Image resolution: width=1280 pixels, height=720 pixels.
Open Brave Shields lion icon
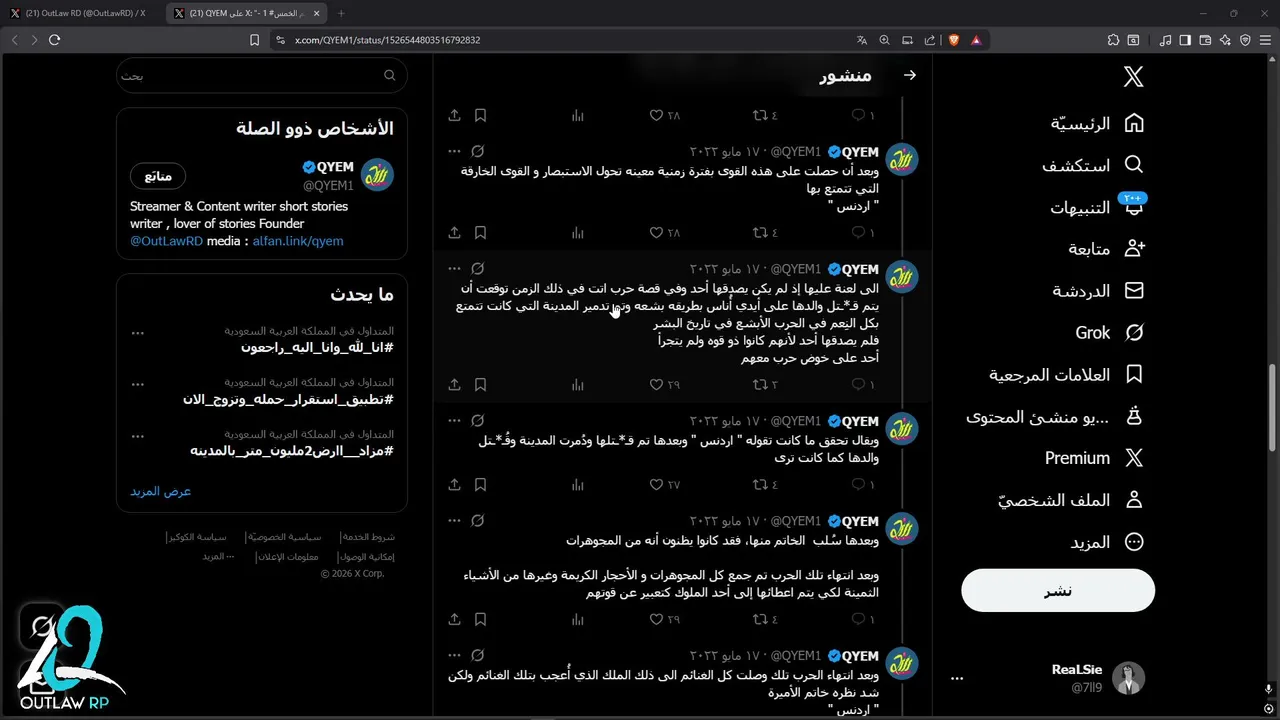tap(953, 40)
